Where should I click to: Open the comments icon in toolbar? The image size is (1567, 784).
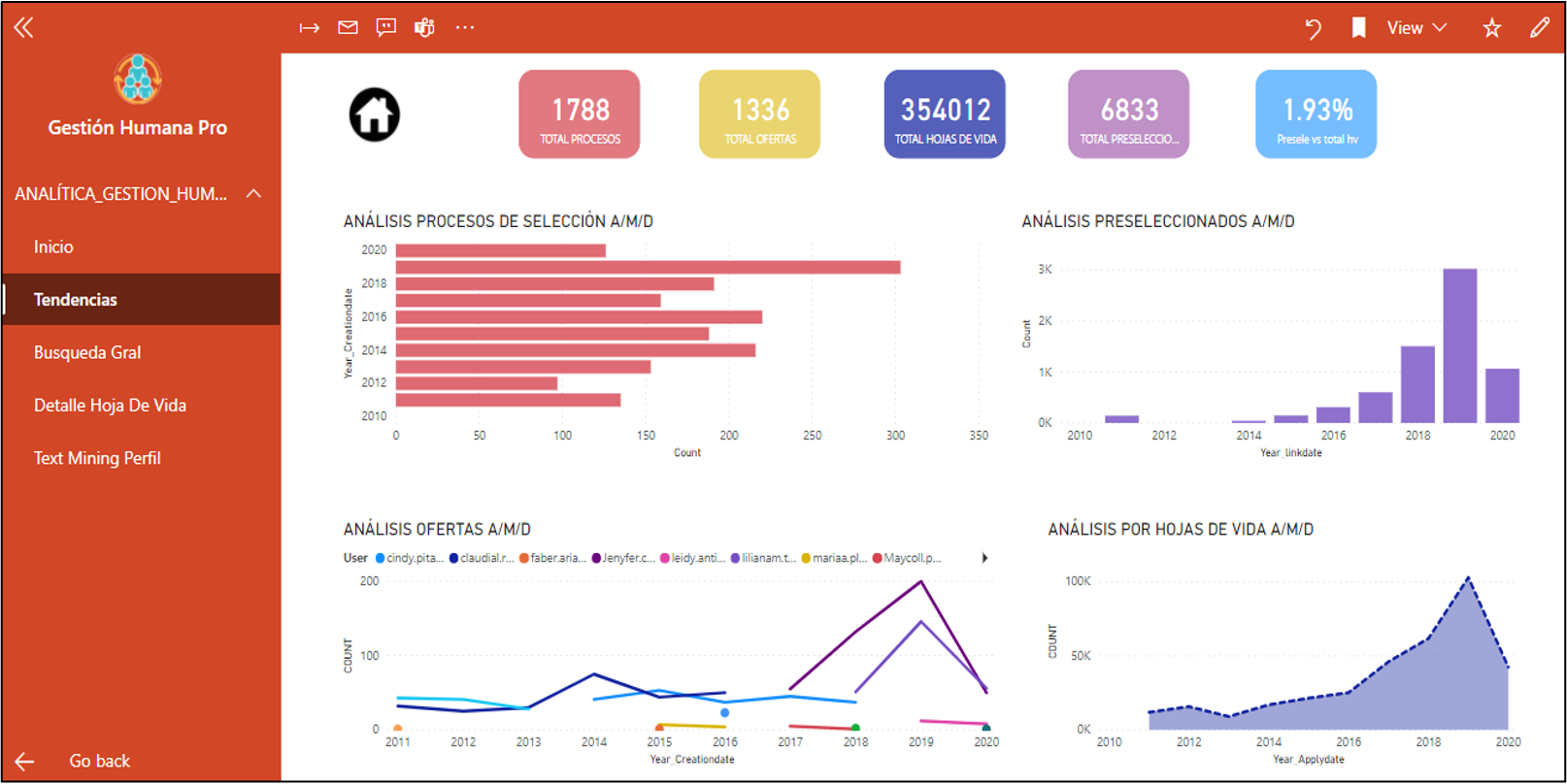386,27
